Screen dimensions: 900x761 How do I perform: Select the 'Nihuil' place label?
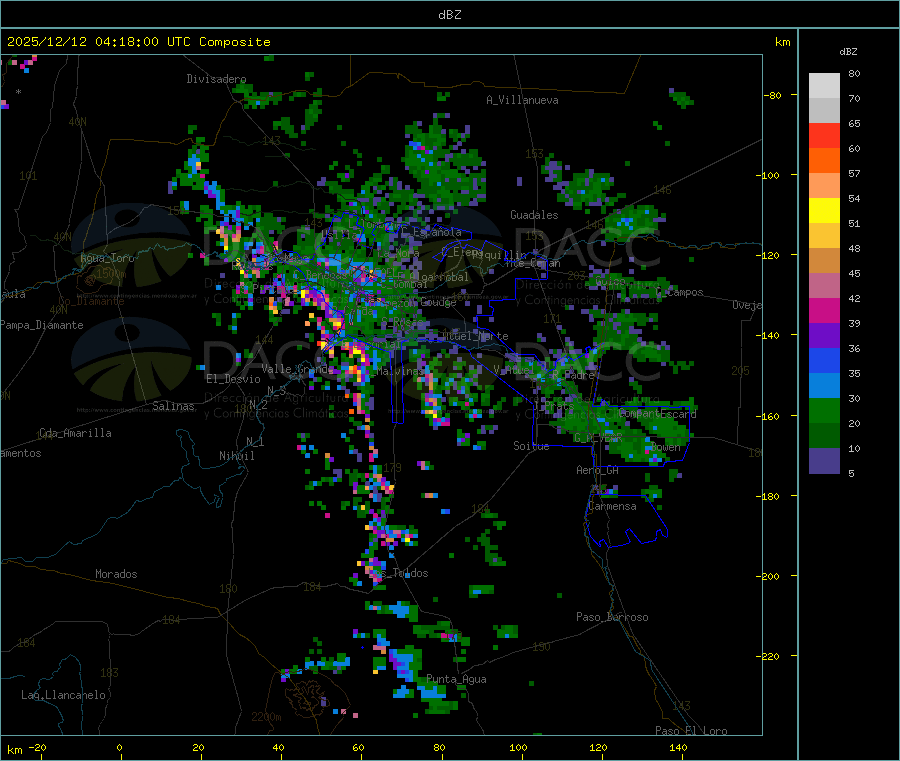tap(237, 456)
